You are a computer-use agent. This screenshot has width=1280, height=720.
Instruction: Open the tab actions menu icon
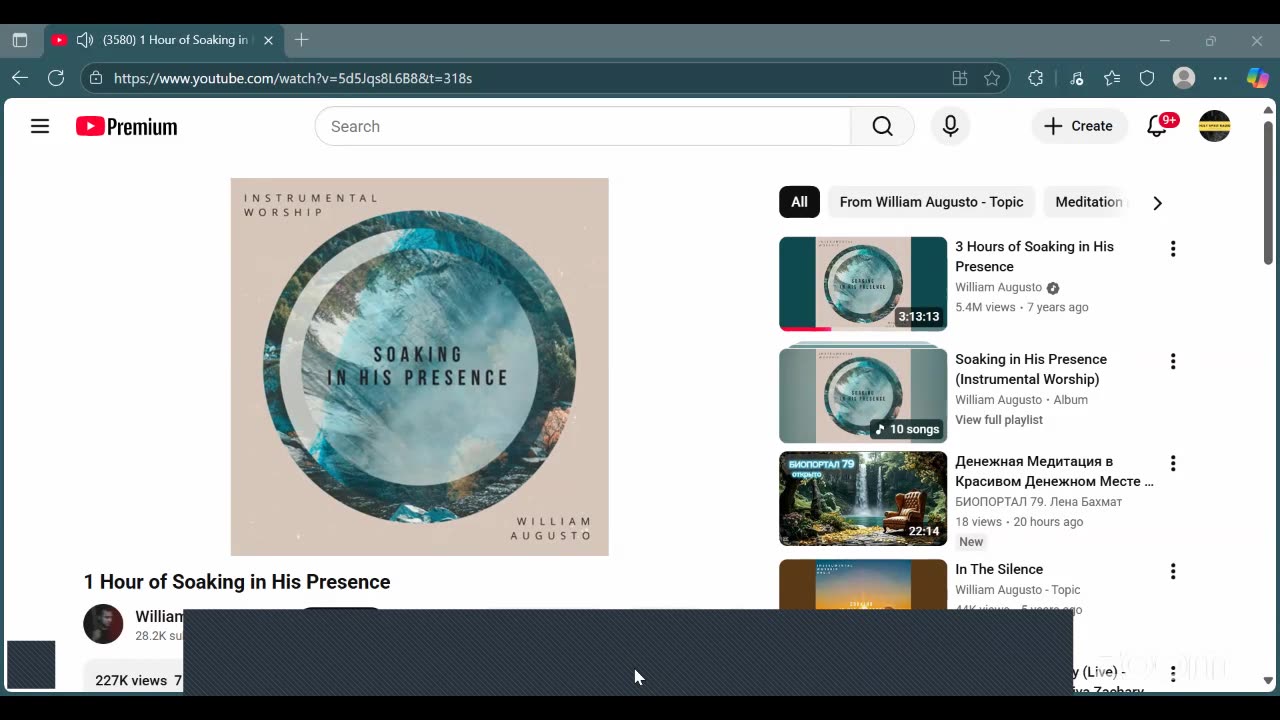[20, 40]
